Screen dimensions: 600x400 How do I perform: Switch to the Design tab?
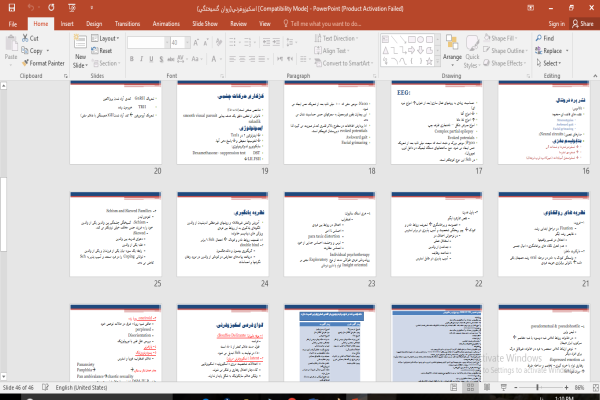coord(94,24)
